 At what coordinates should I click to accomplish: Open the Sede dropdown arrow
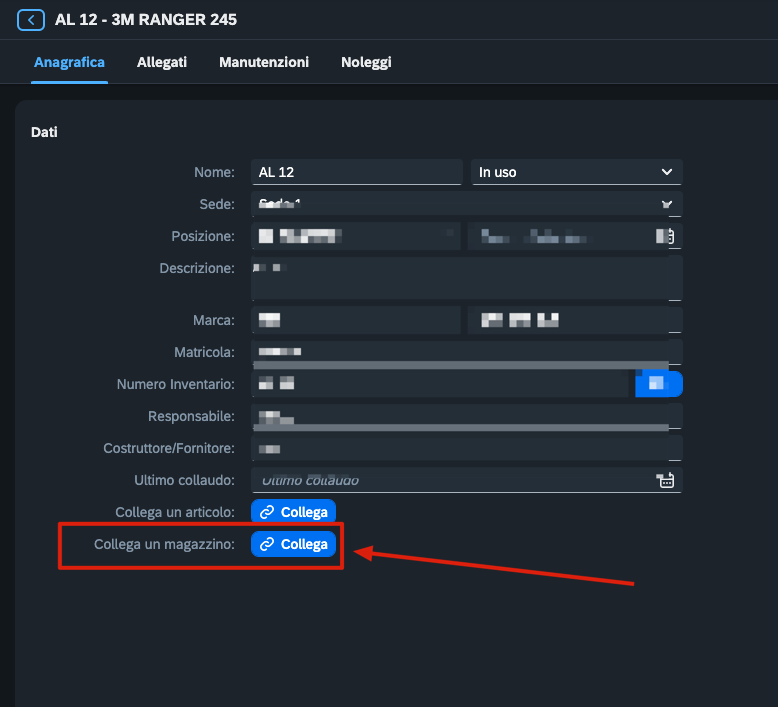tap(667, 204)
